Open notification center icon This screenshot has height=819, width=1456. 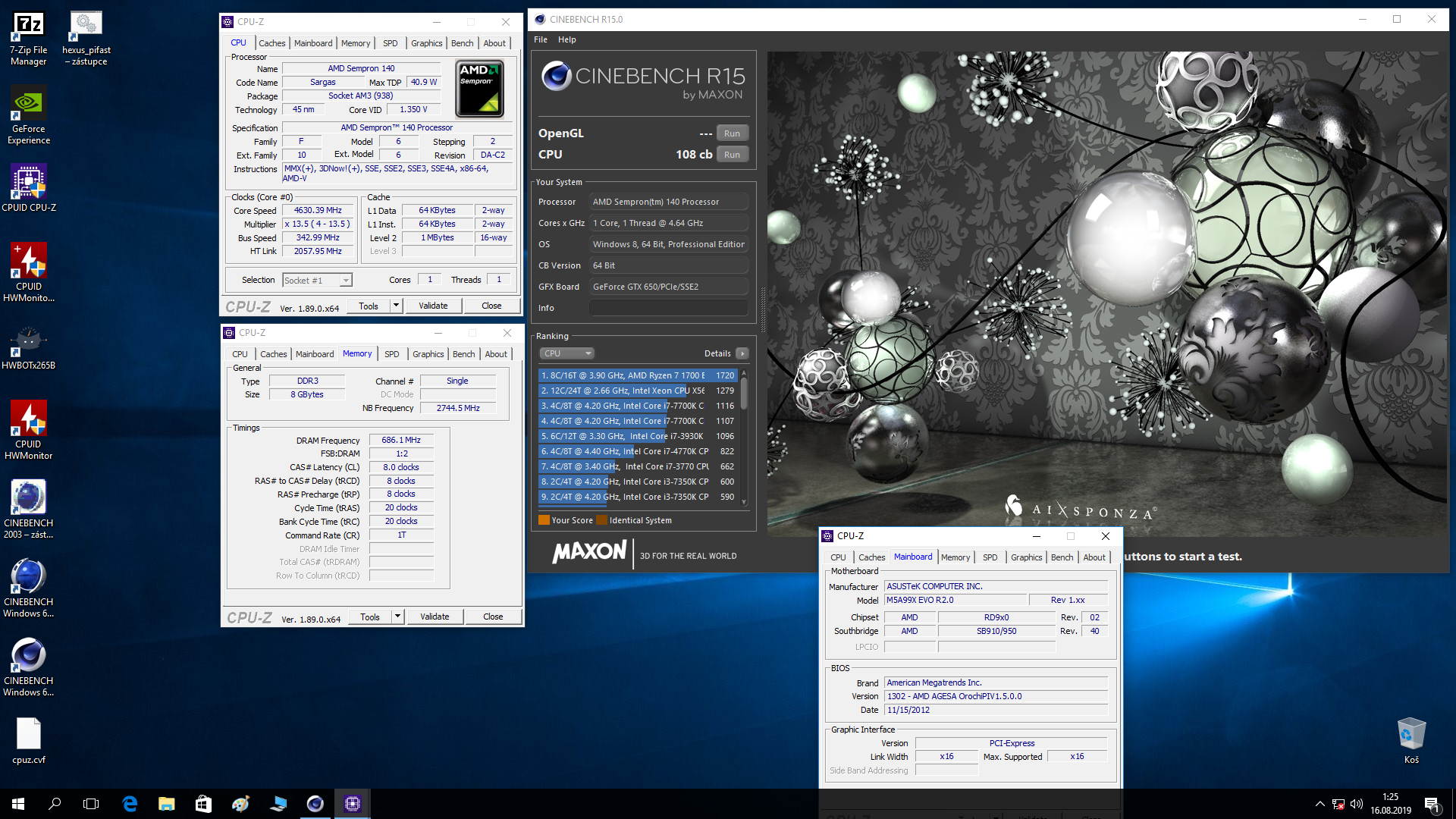click(x=1432, y=804)
